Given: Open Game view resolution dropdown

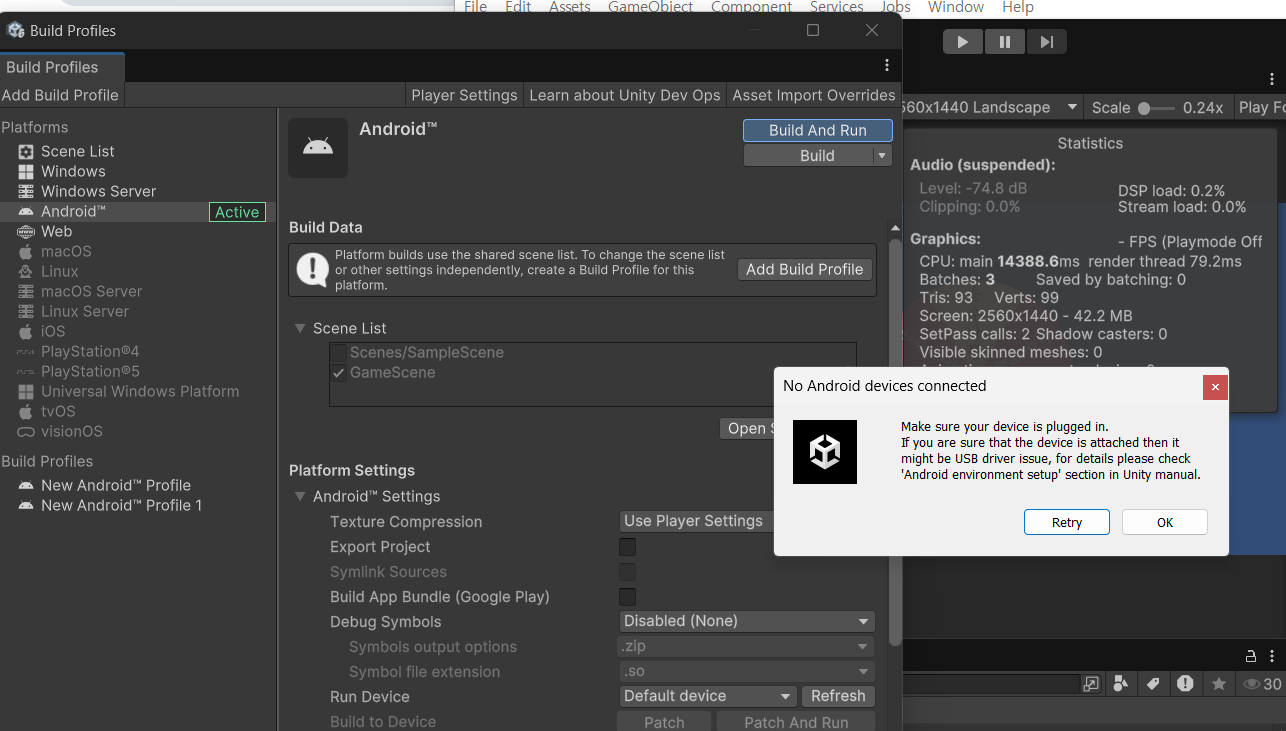Looking at the screenshot, I should (991, 107).
